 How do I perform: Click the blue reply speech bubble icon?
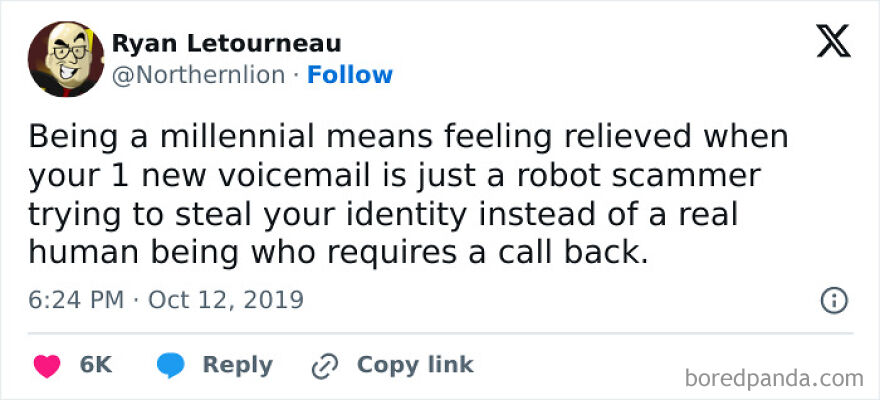click(170, 365)
